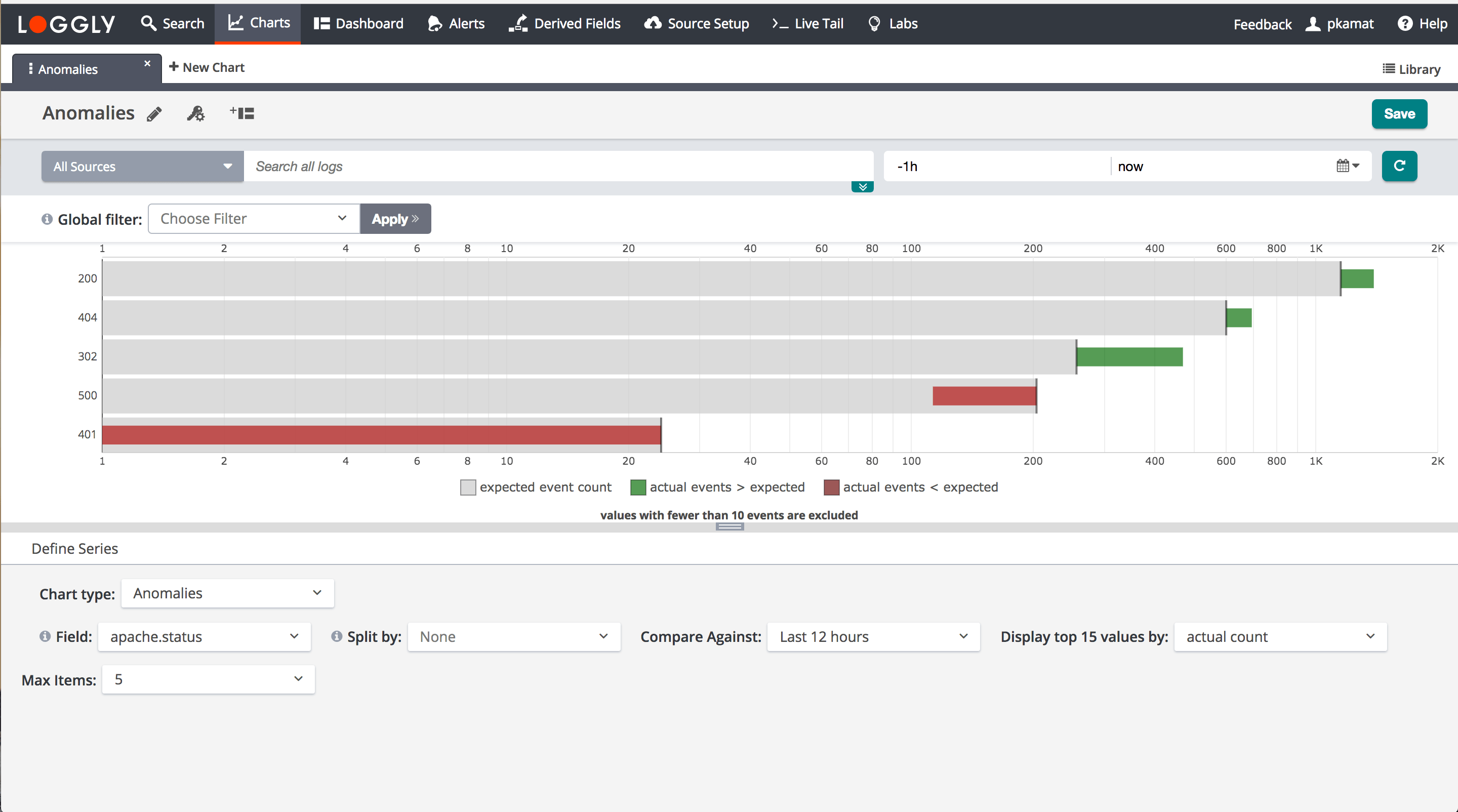The image size is (1458, 812).
Task: Open the Search section in the navigation bar
Action: [x=172, y=23]
